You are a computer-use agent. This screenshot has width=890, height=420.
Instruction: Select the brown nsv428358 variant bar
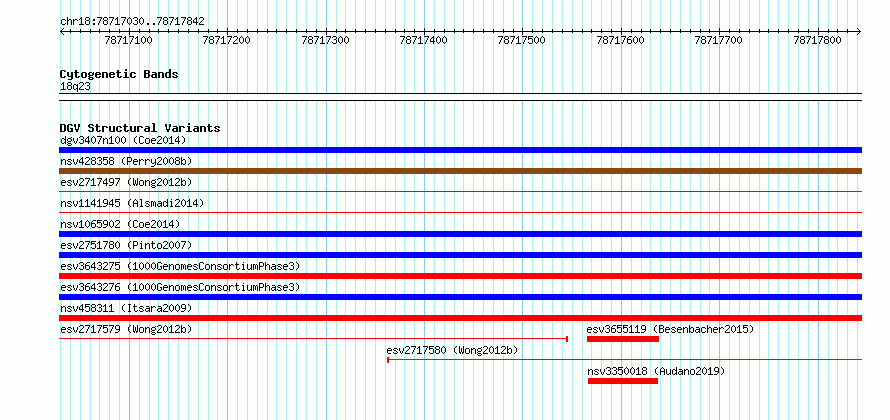point(460,171)
